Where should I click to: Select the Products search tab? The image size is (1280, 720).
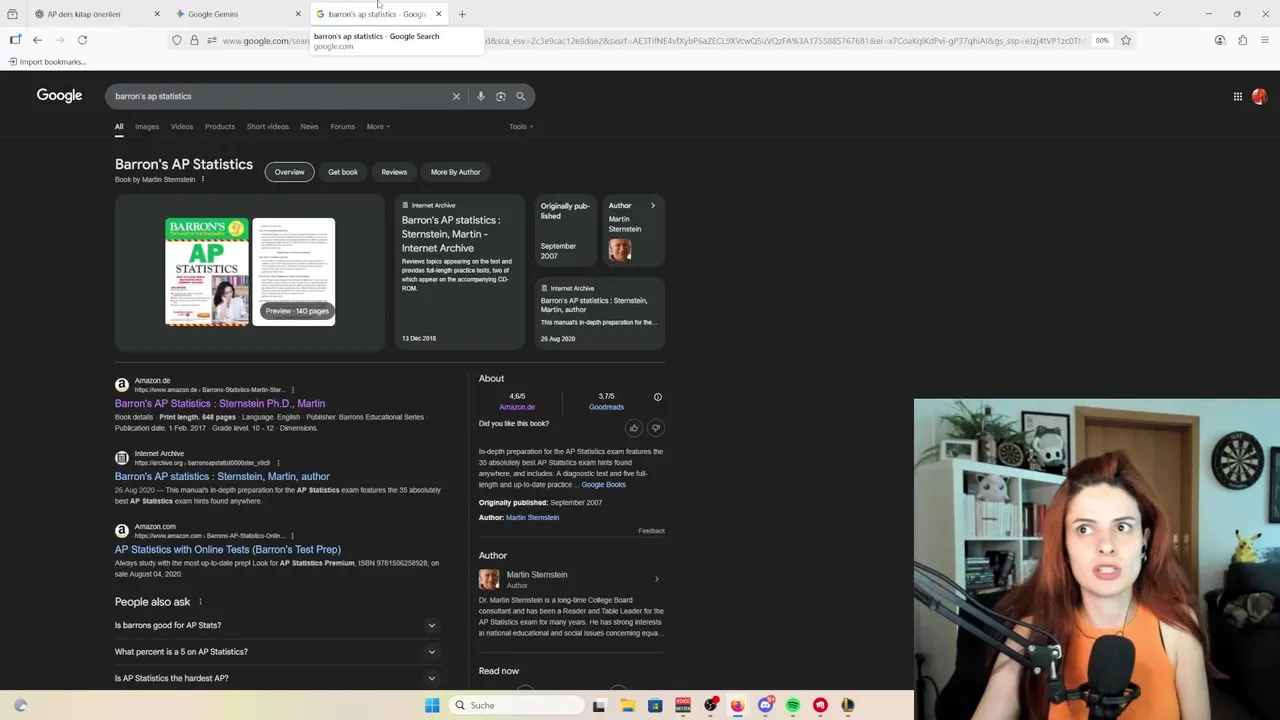click(x=220, y=127)
